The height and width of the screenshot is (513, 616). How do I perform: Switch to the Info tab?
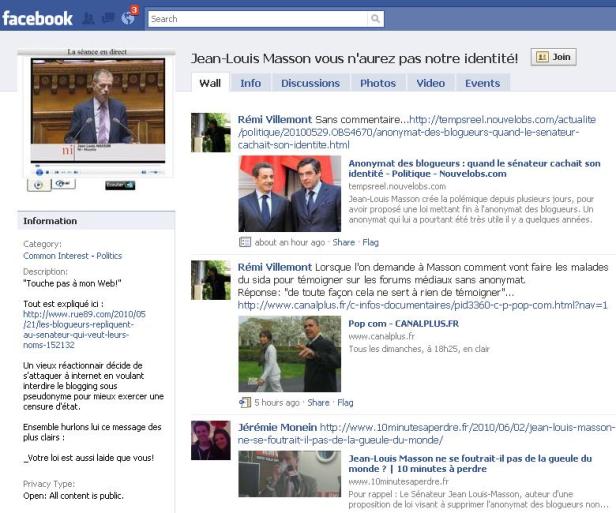[x=250, y=83]
